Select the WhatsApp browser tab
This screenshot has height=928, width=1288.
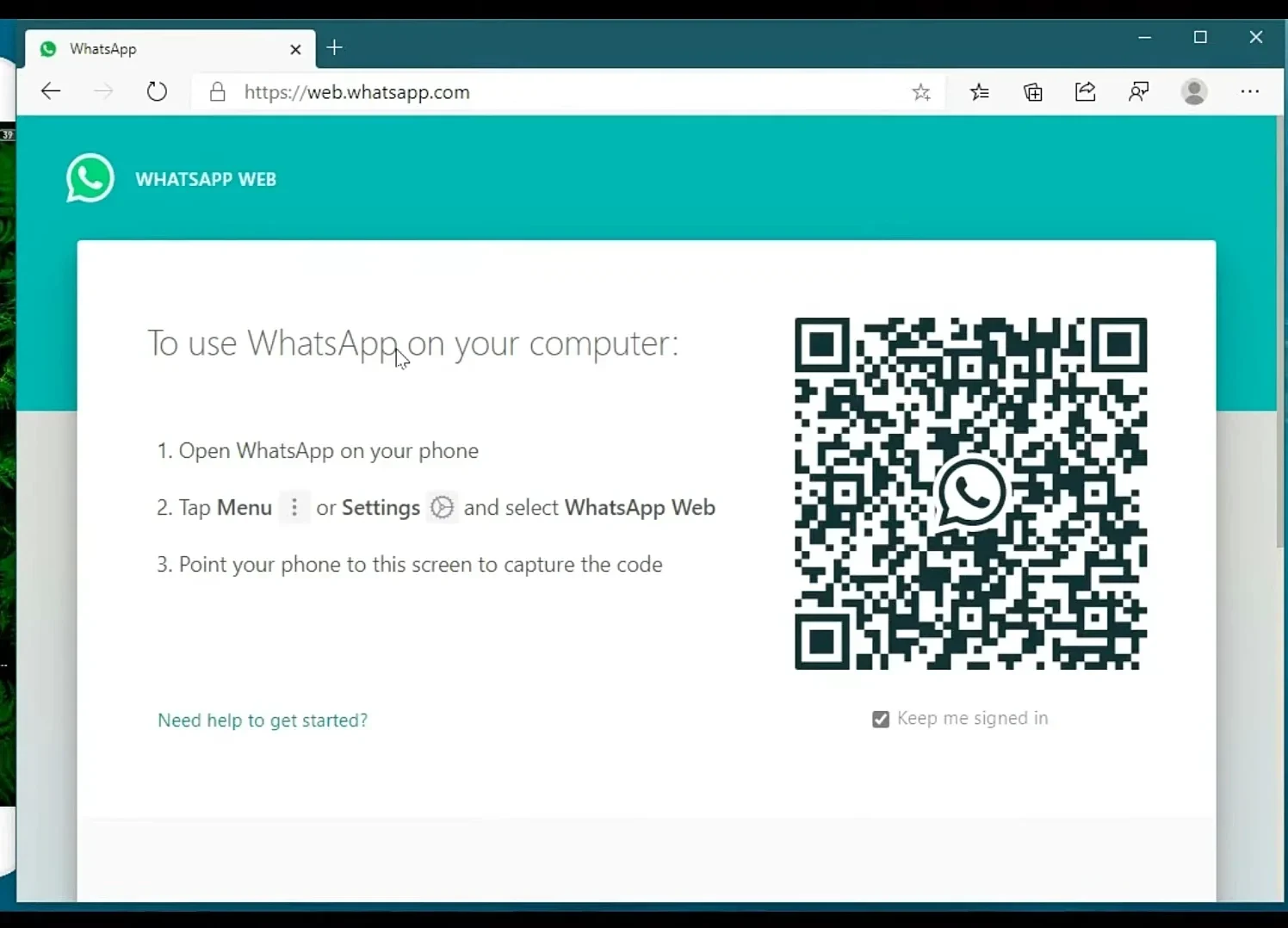pos(170,49)
